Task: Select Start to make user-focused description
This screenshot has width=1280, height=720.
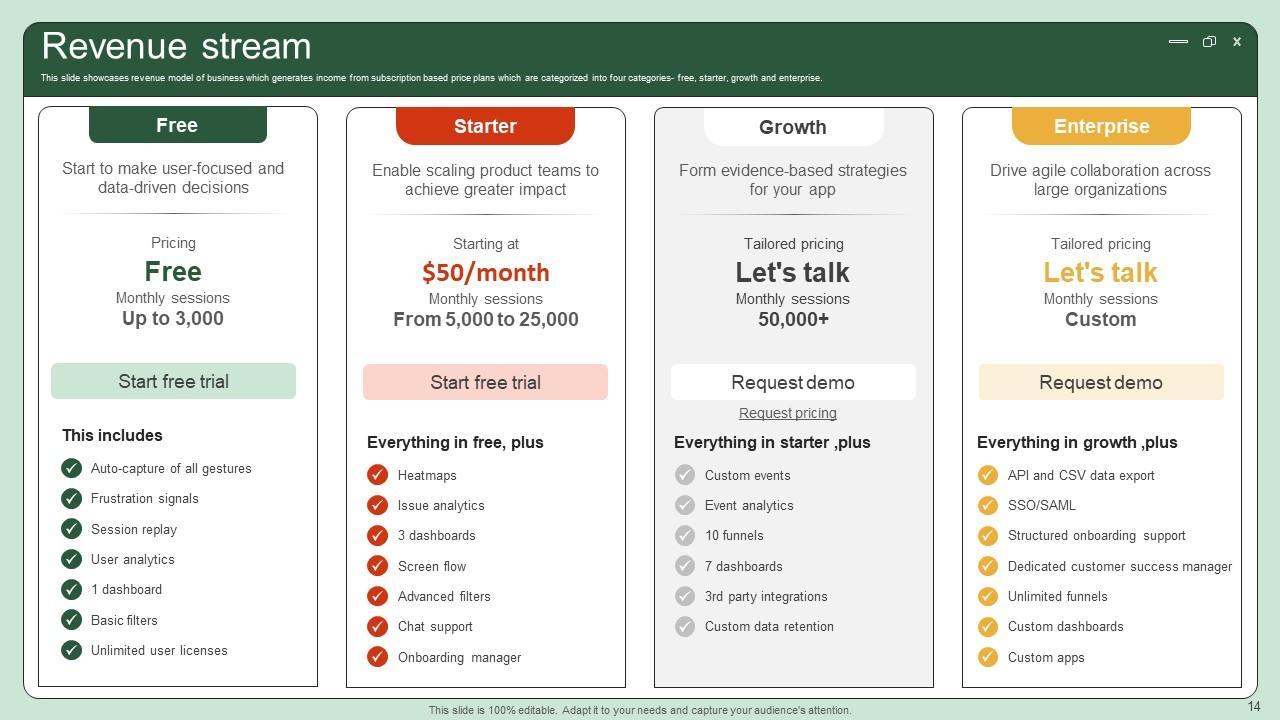Action: (x=173, y=178)
